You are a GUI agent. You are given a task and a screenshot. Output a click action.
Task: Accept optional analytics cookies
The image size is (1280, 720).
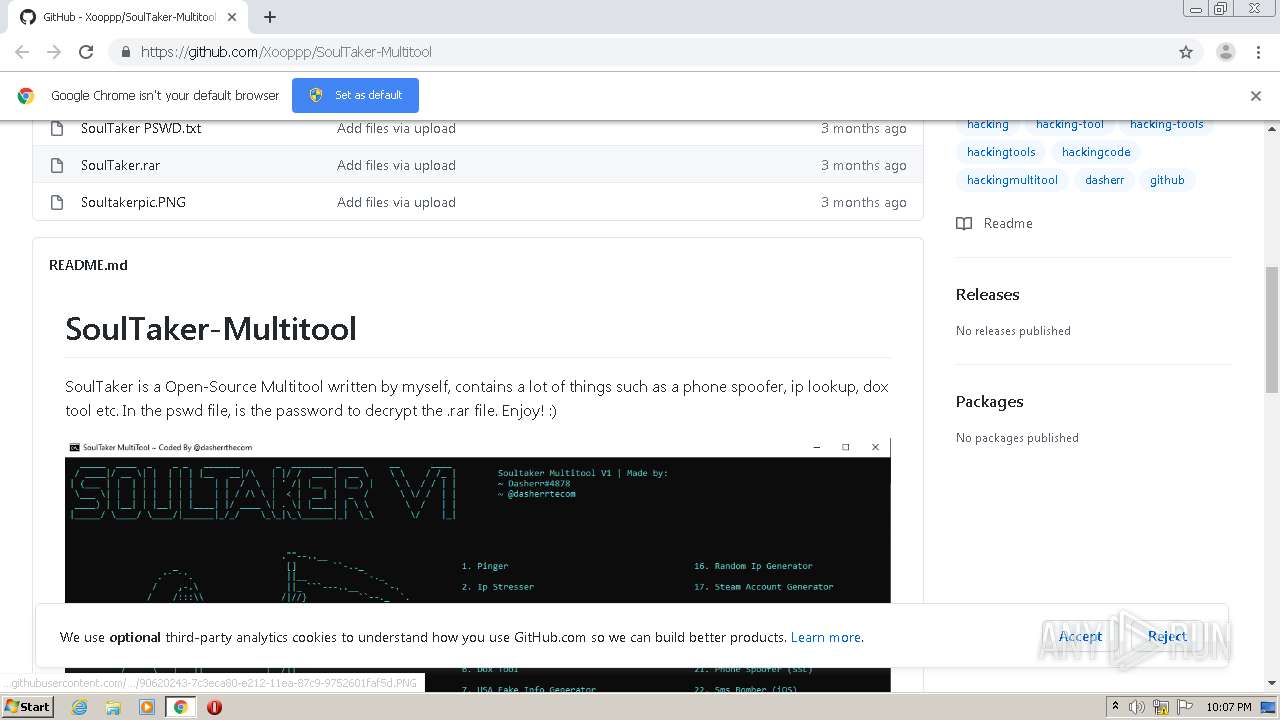(x=1081, y=636)
